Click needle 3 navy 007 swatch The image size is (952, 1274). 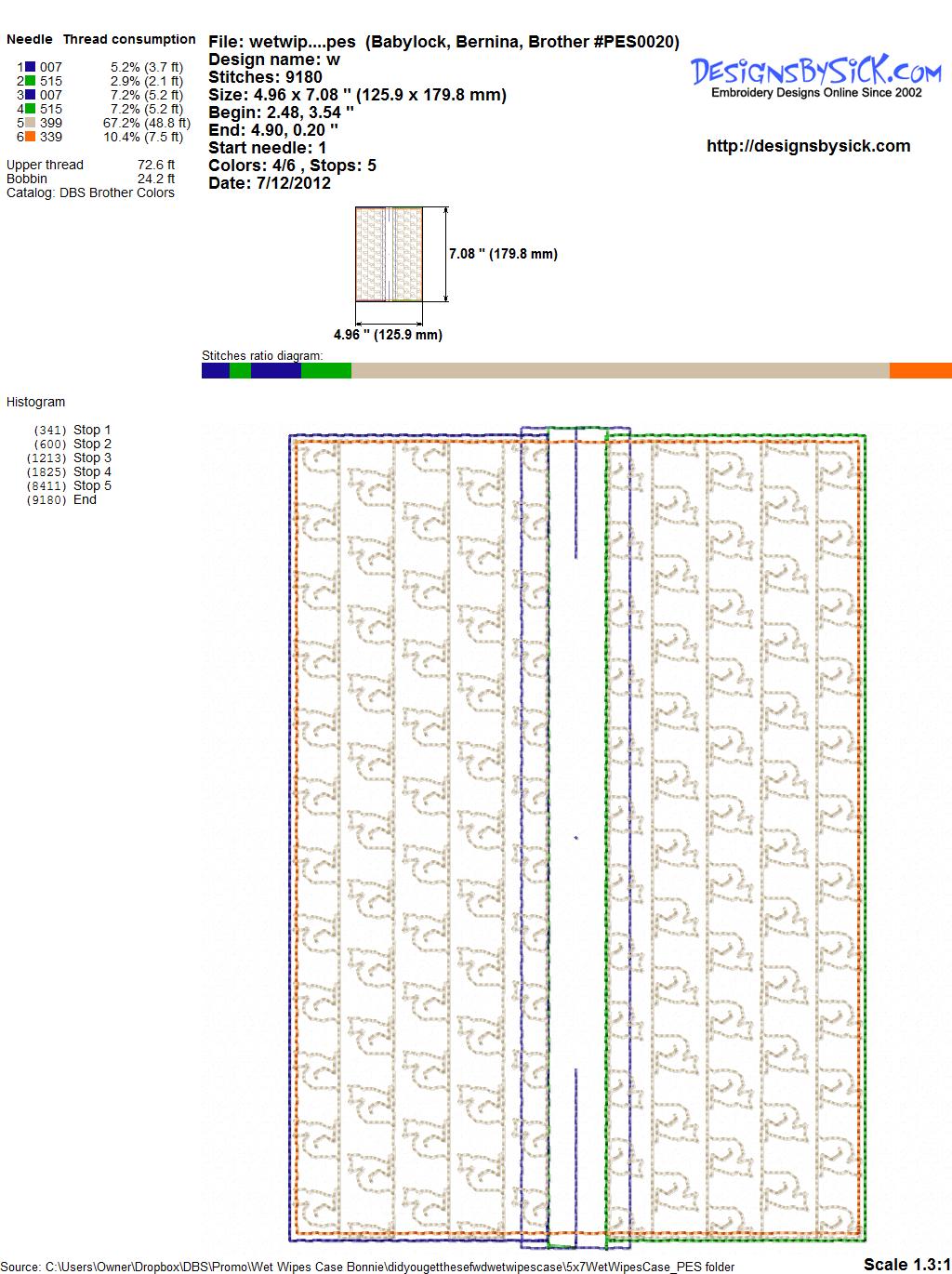(31, 95)
